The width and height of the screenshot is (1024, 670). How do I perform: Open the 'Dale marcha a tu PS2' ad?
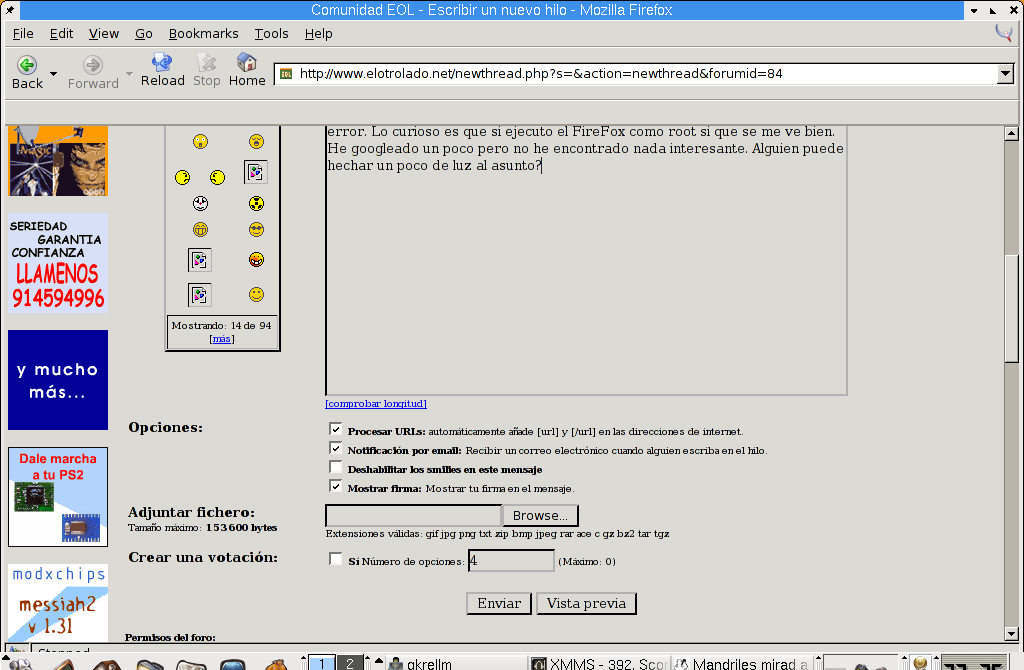coord(57,497)
